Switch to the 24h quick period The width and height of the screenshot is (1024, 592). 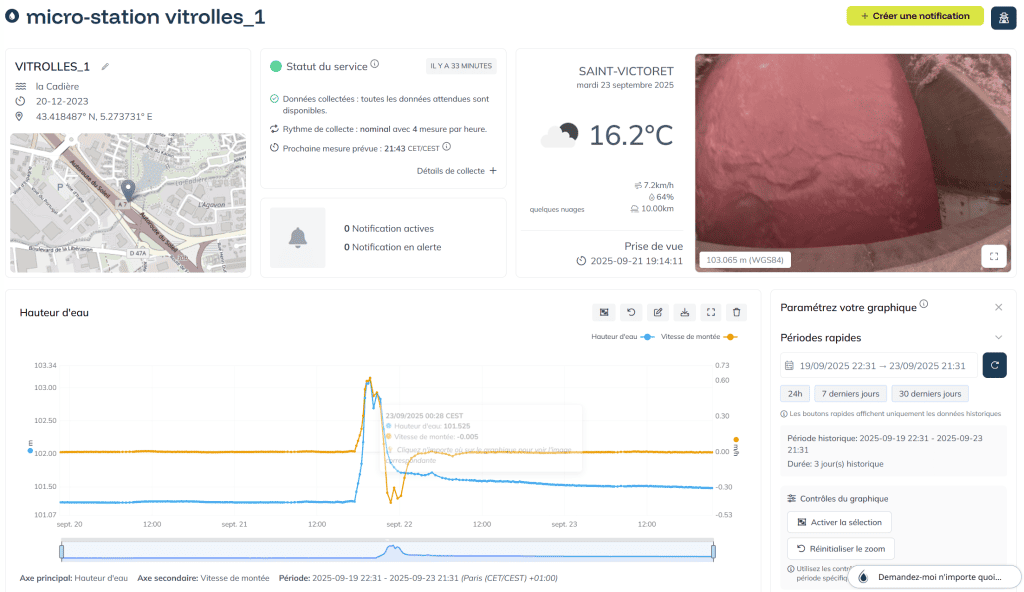(794, 393)
